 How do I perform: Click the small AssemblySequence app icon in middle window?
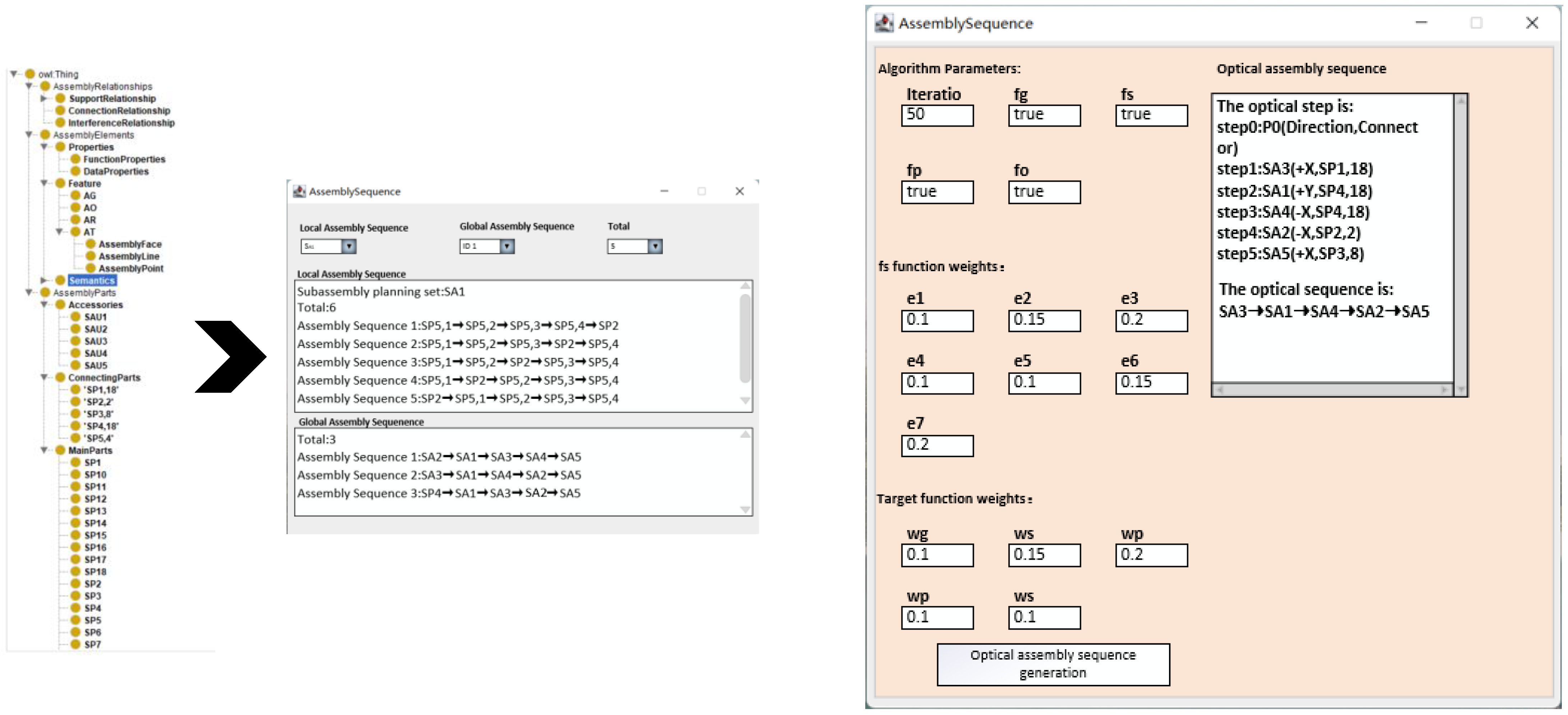point(299,191)
